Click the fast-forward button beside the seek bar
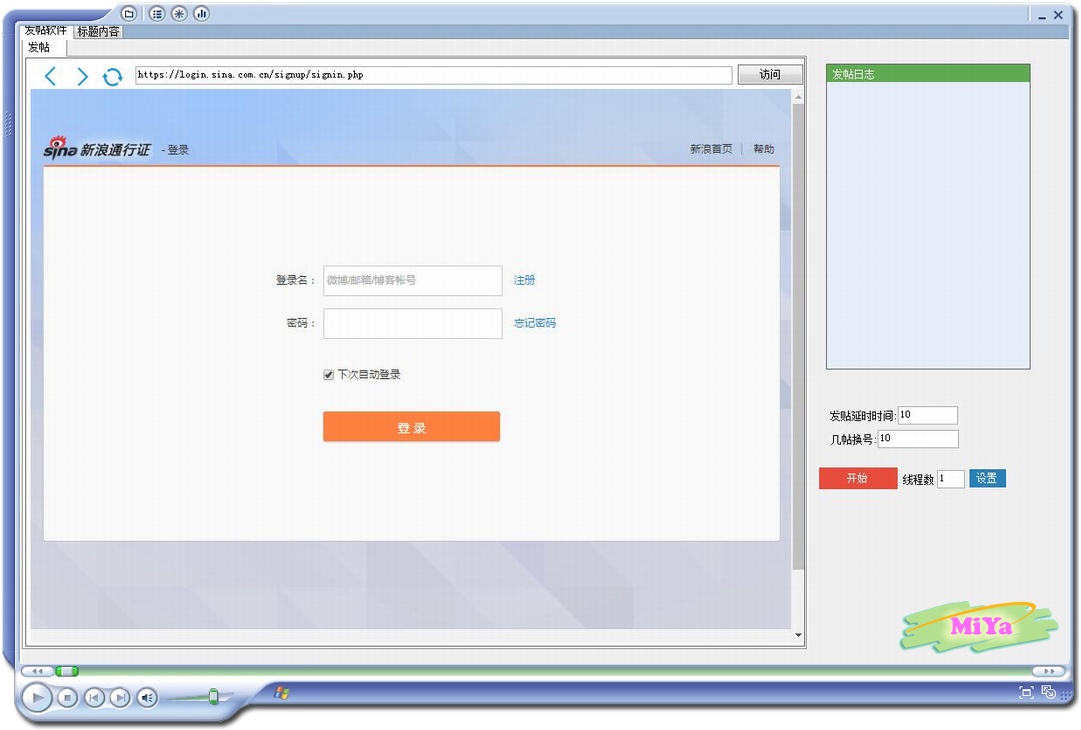 coord(1048,671)
